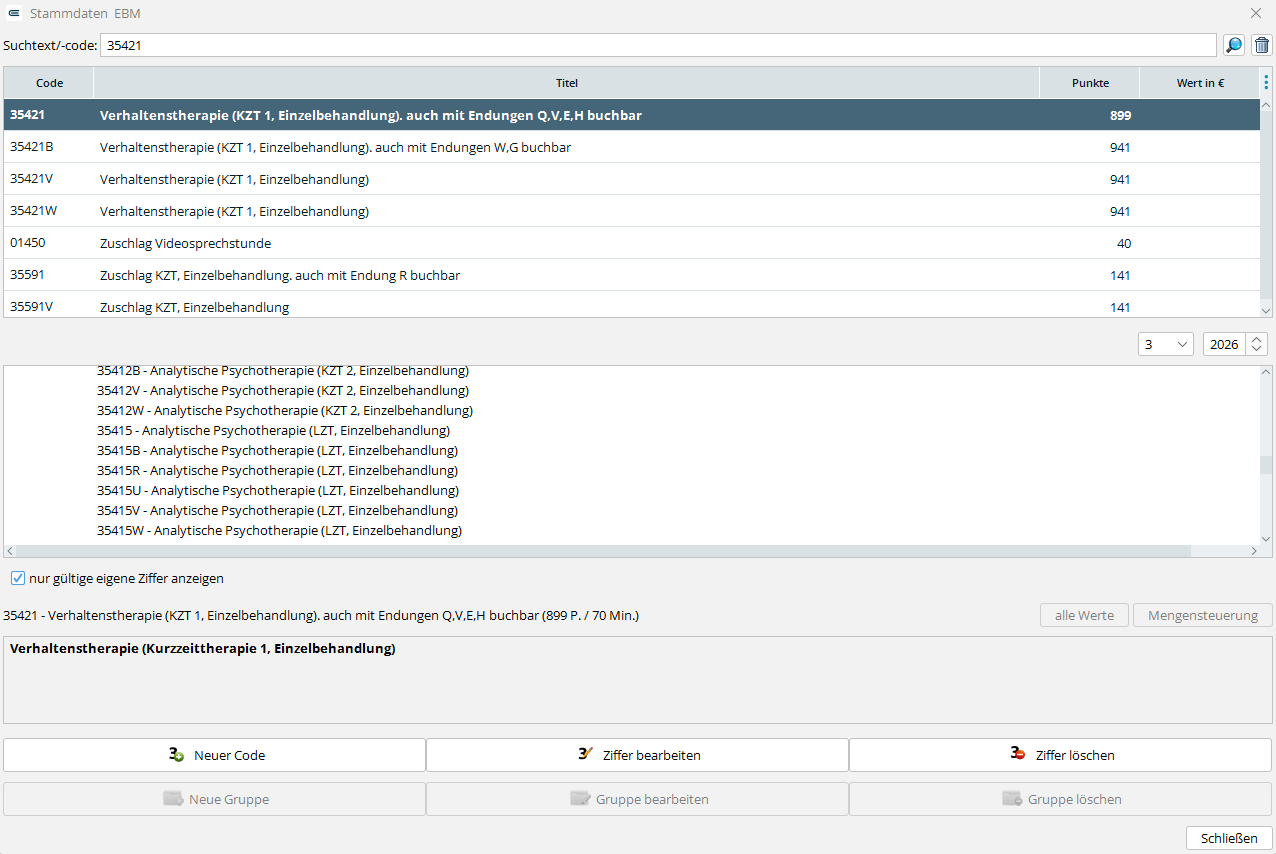The height and width of the screenshot is (854, 1276).
Task: Click the description text 'Verhaltenstherapie (Kurzzeittherapie 1, Einzelbehandlung)'
Action: click(202, 648)
